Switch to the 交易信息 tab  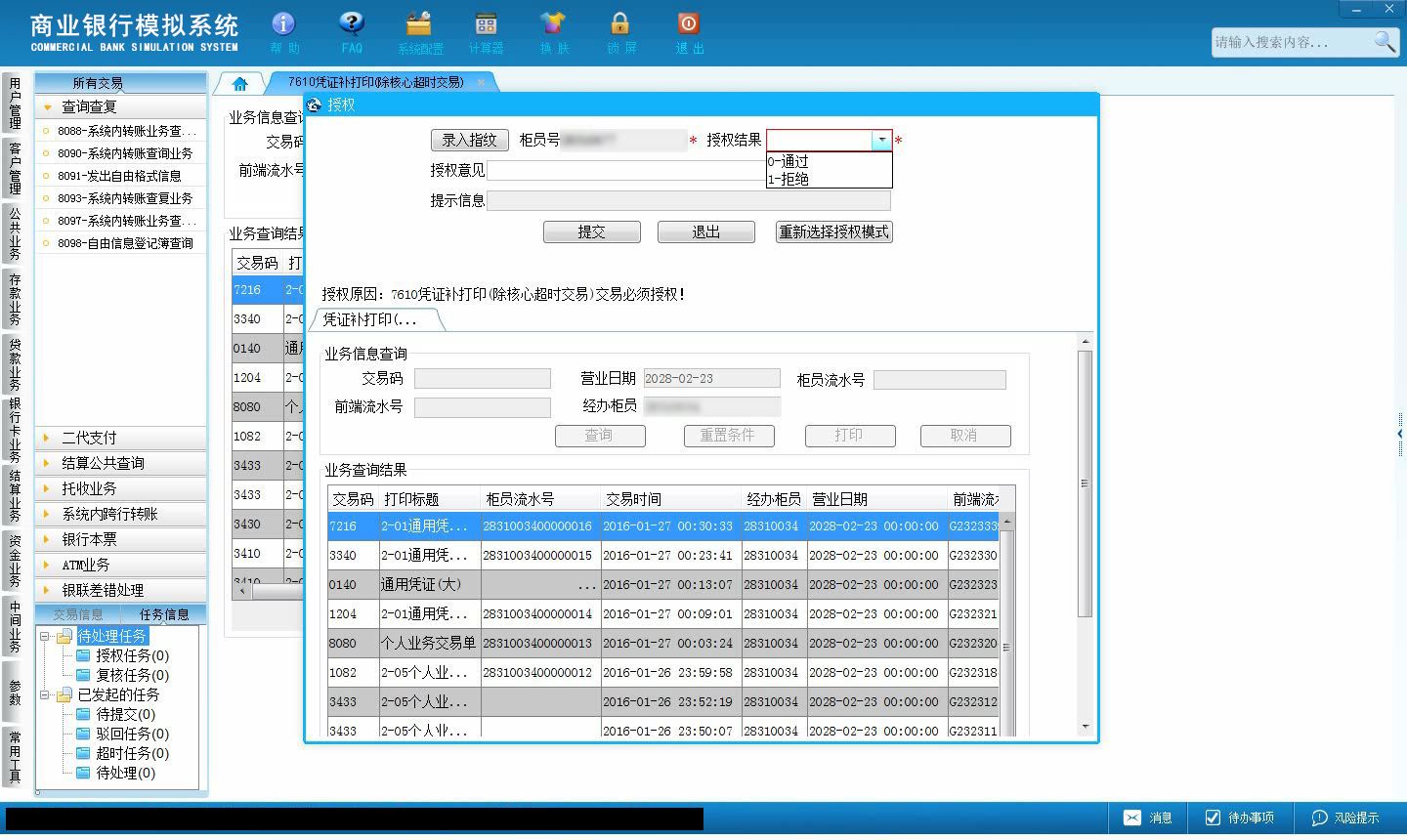pyautogui.click(x=78, y=614)
